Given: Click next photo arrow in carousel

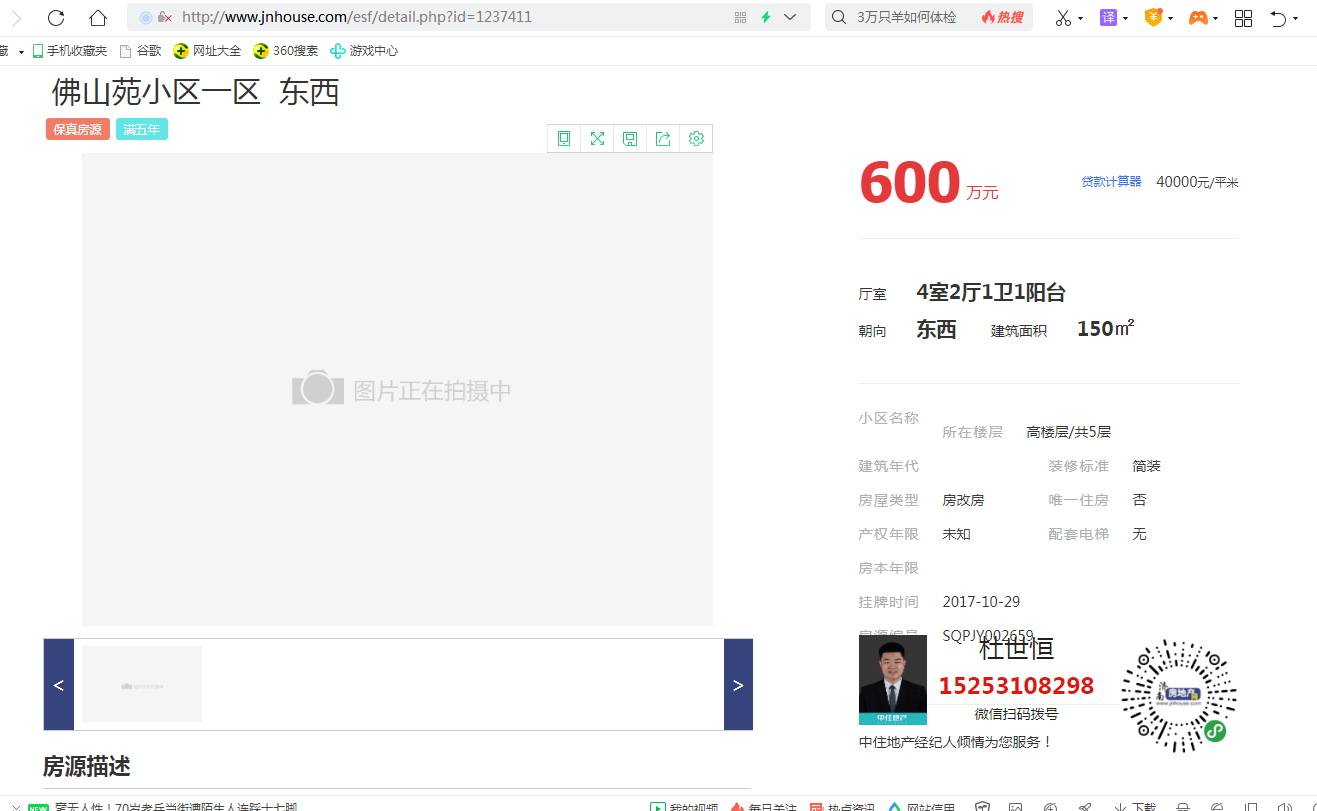Looking at the screenshot, I should [737, 685].
